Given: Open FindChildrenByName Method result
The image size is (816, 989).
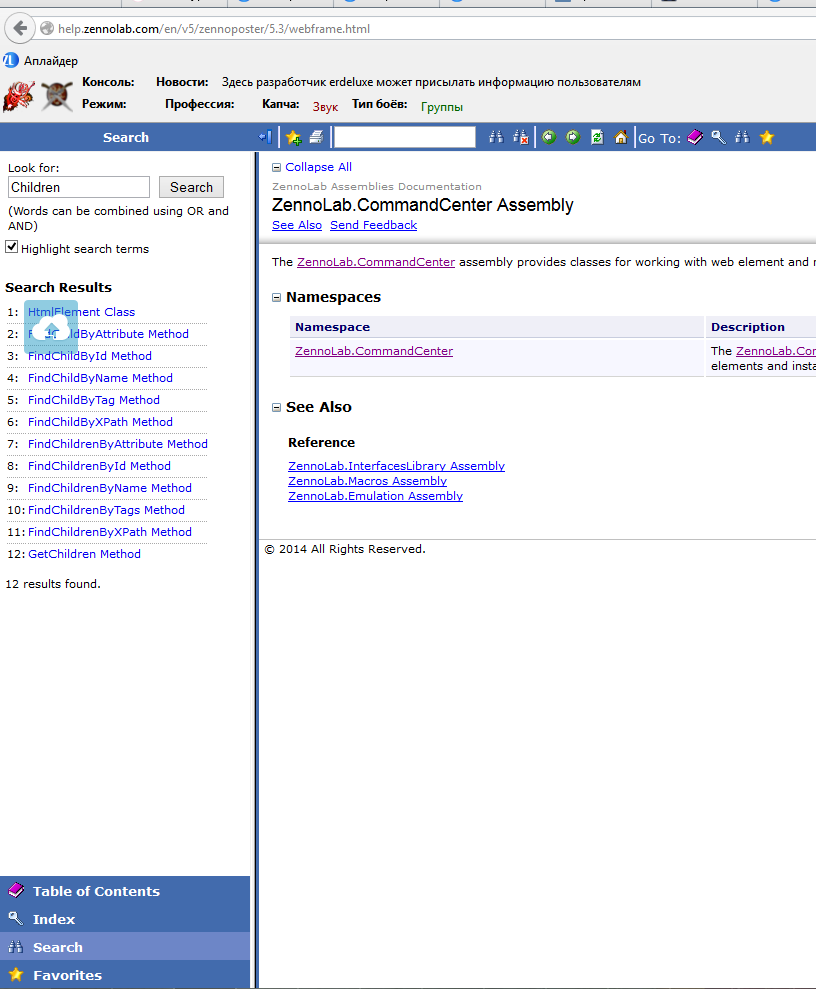Looking at the screenshot, I should (110, 488).
